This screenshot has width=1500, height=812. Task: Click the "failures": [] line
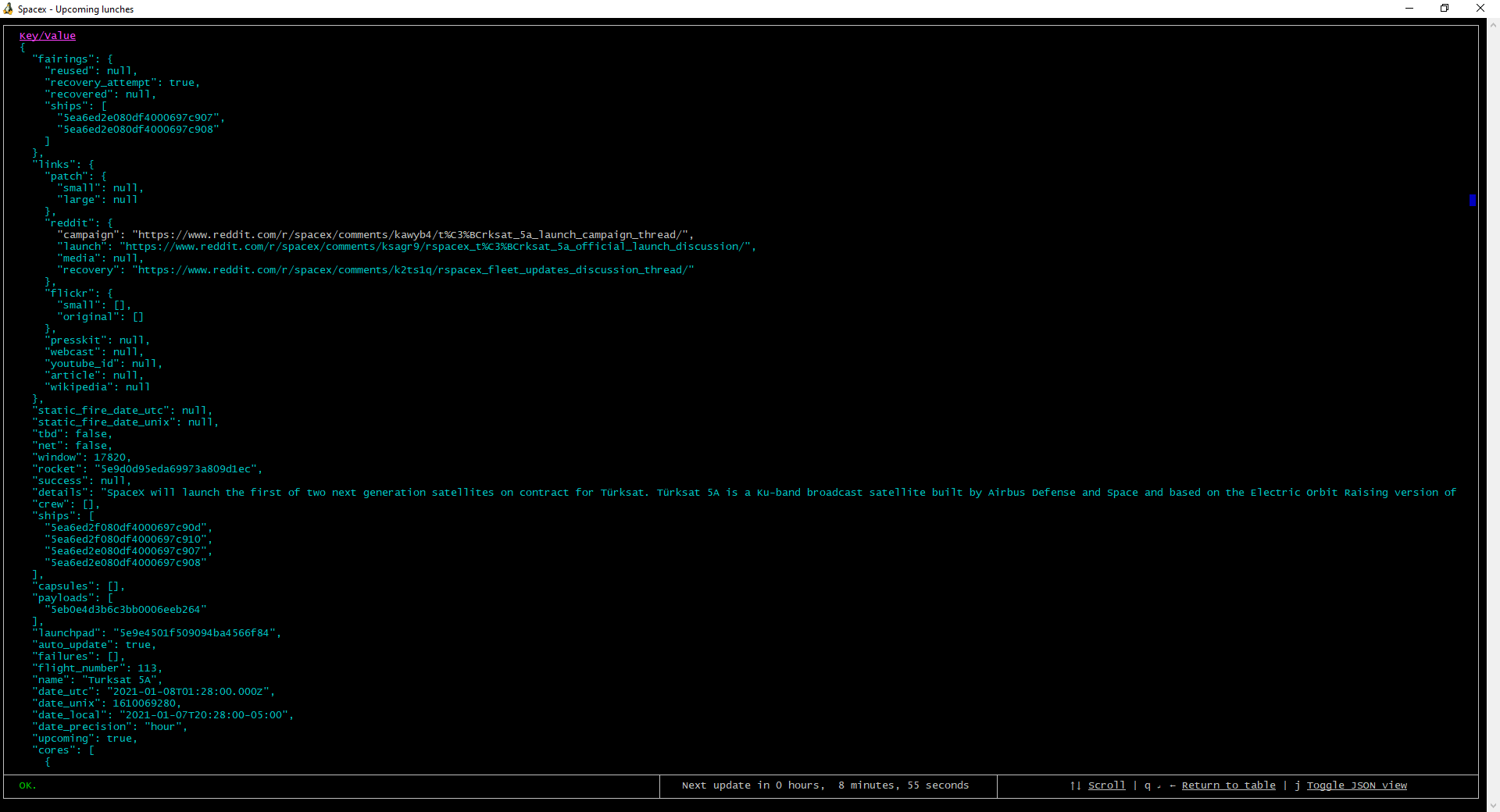78,657
